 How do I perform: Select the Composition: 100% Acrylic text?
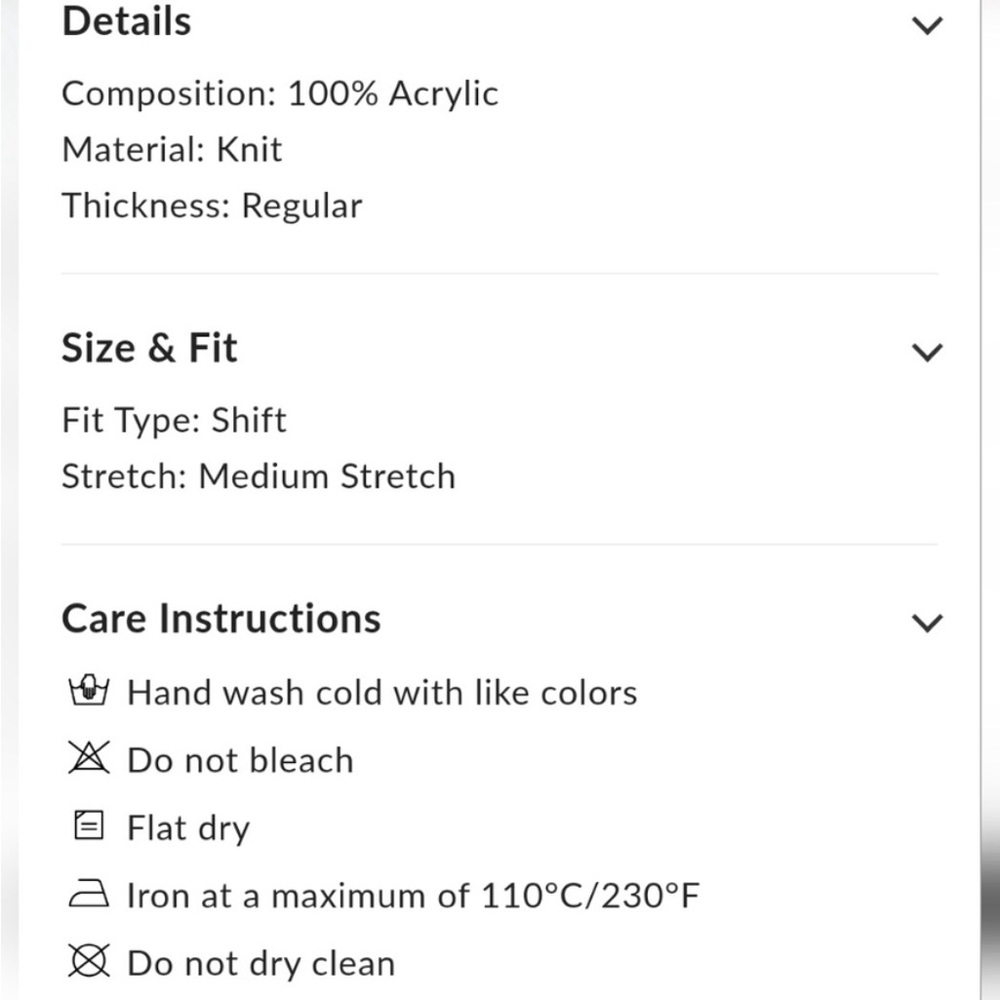[x=280, y=94]
